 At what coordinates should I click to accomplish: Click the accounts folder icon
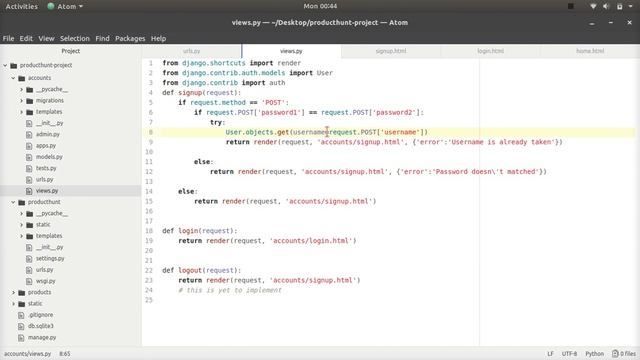pos(22,78)
